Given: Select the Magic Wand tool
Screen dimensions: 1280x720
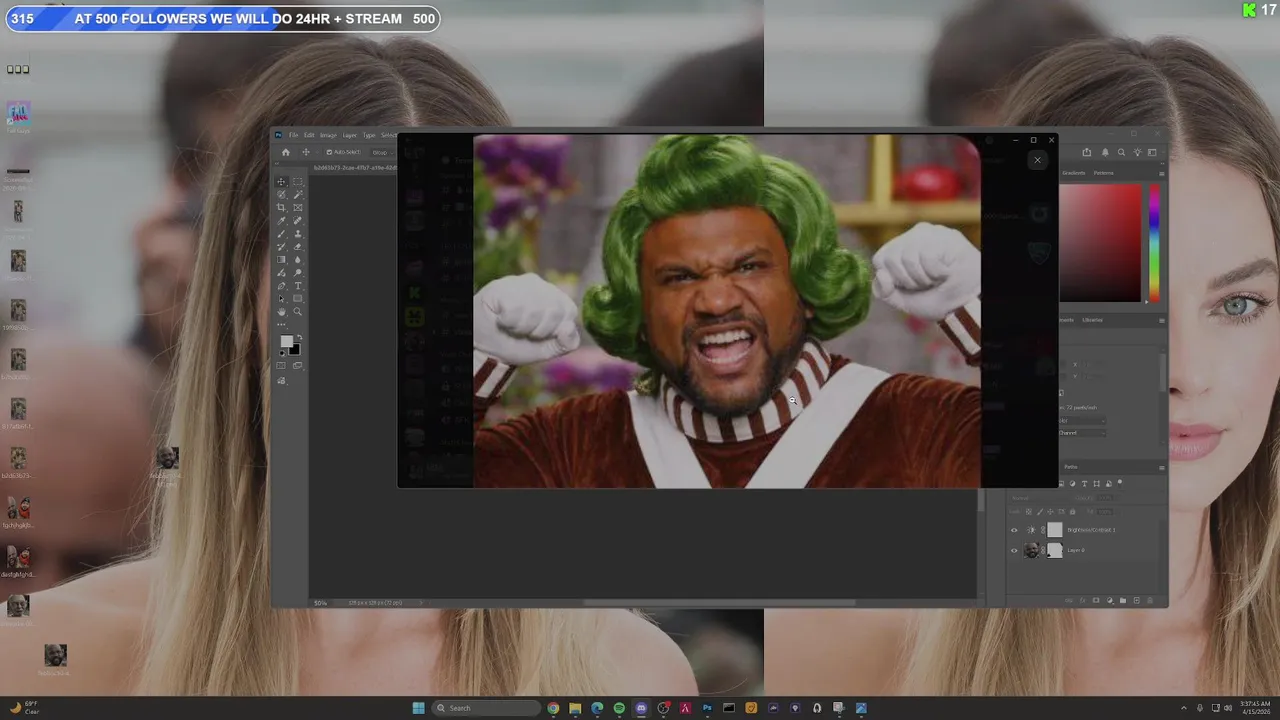Looking at the screenshot, I should click(x=298, y=194).
